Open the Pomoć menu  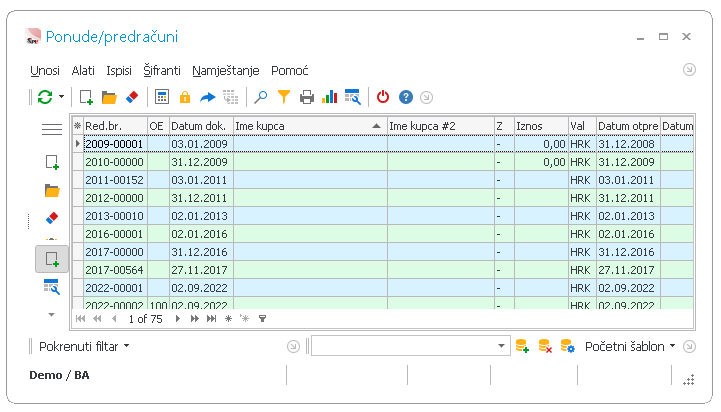(x=290, y=71)
